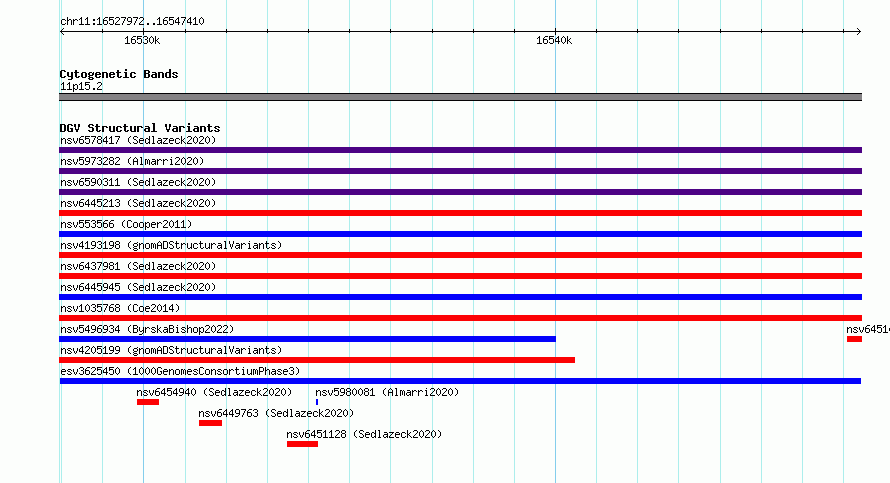Select the purple bar under nsv5973282
The image size is (890, 483).
coord(460,171)
